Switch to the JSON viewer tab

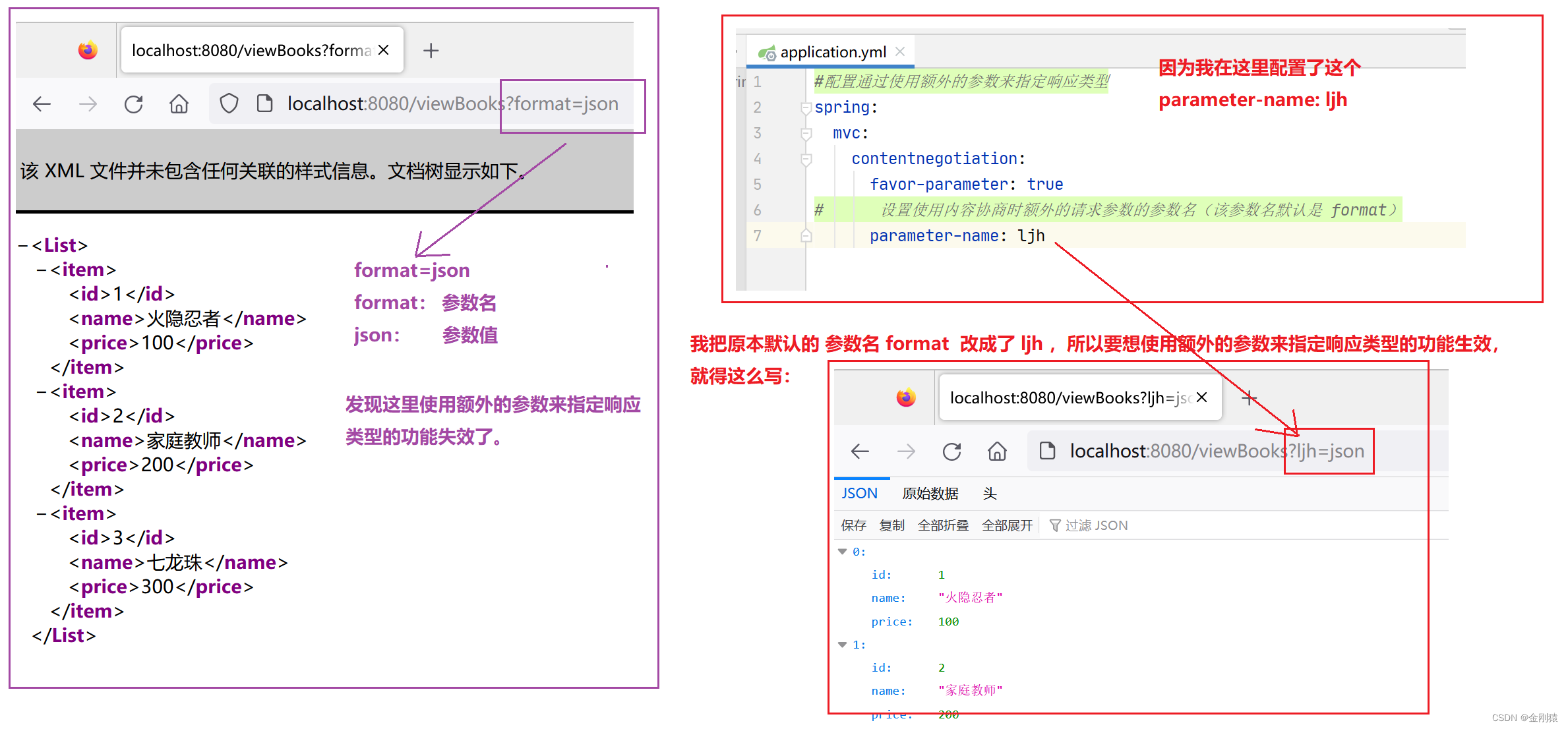click(860, 494)
